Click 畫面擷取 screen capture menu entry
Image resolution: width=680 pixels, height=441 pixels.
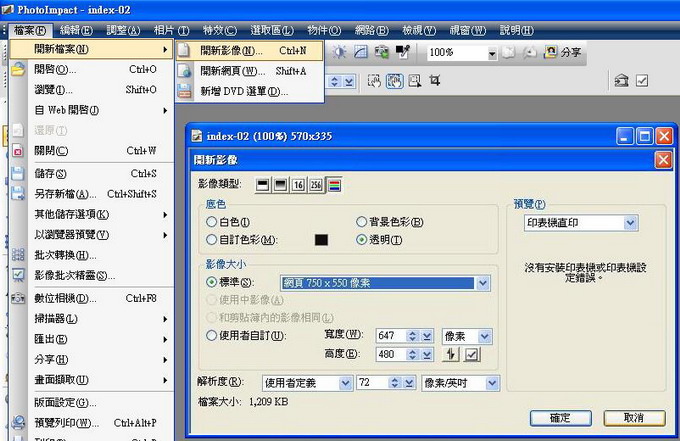point(92,380)
